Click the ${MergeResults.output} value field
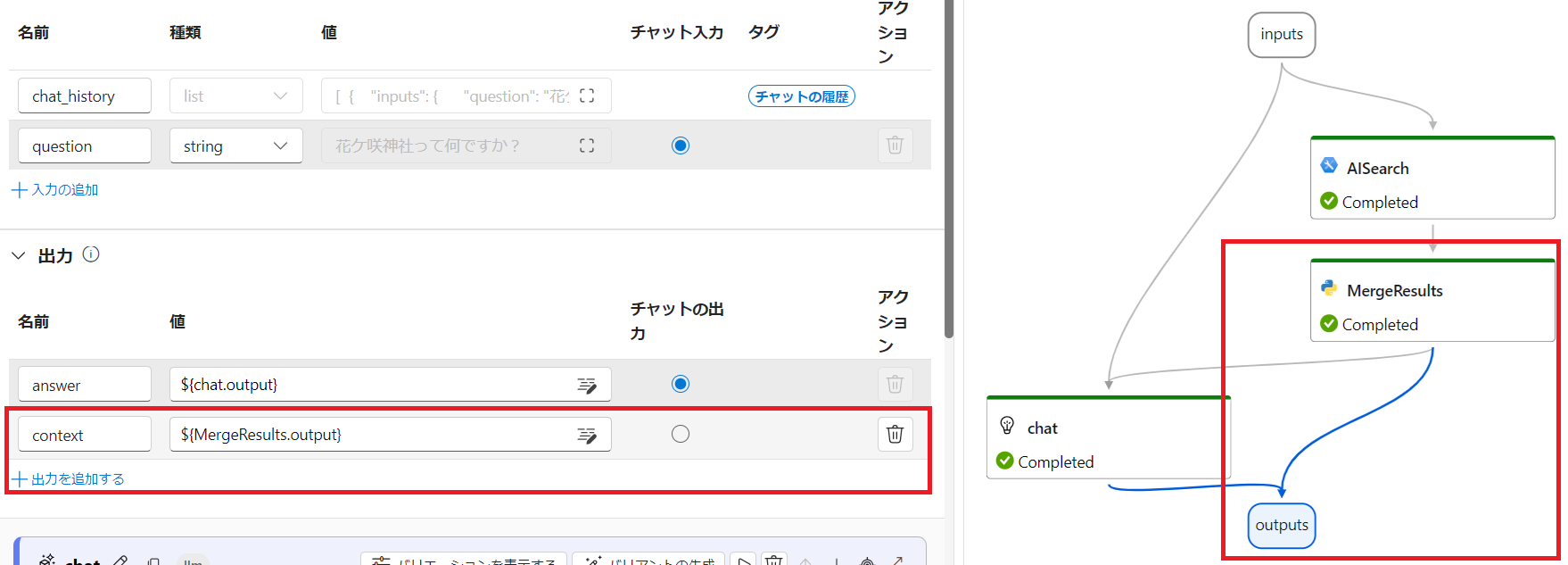 391,435
